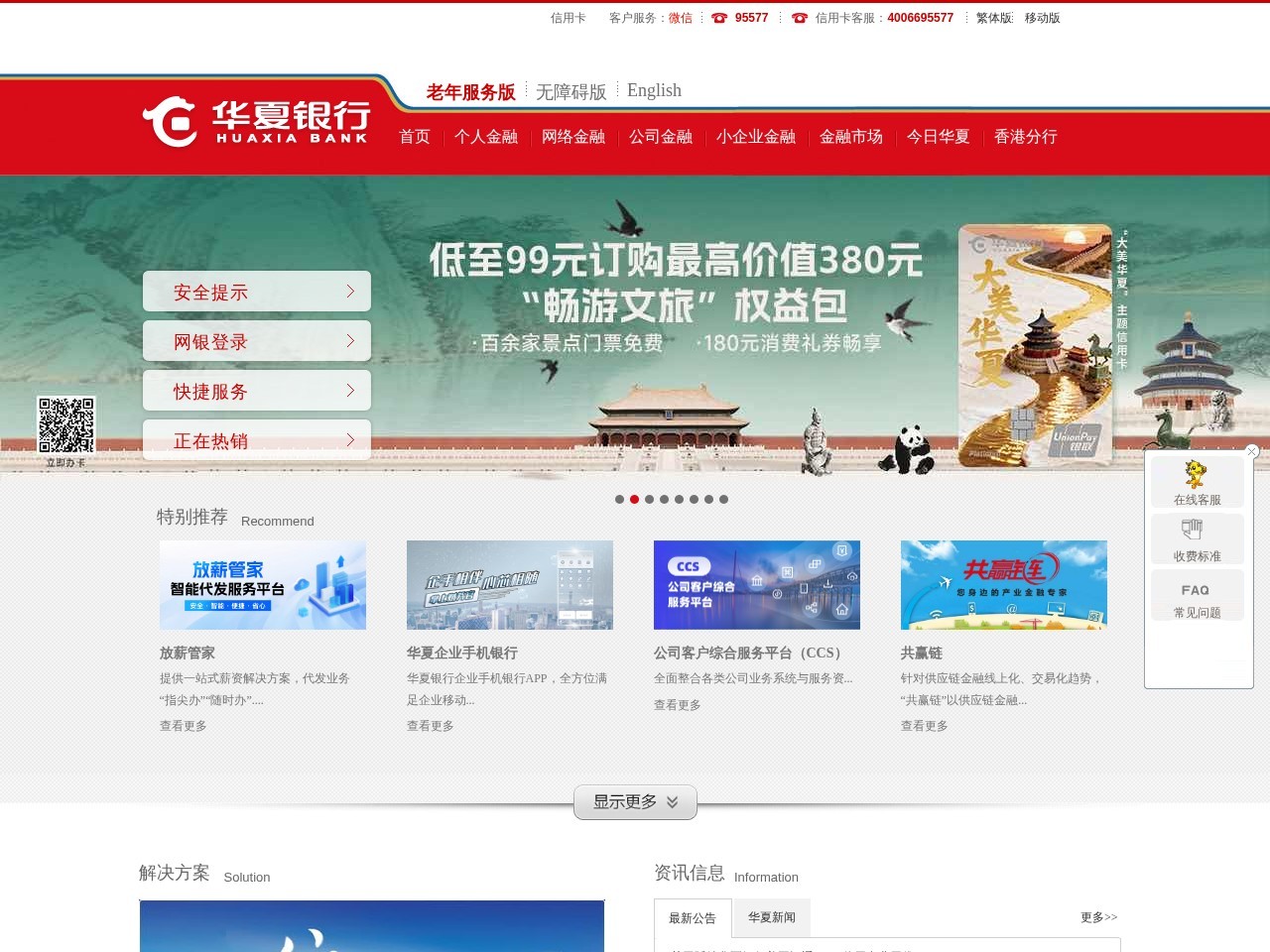The height and width of the screenshot is (952, 1270).
Task: Click 查看更多 under 华夏企业手机银行
Action: coord(431,726)
